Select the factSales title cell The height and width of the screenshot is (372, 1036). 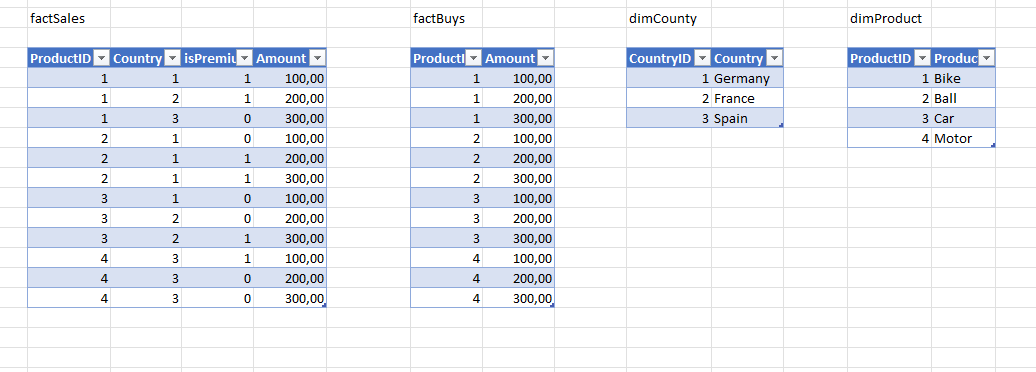[x=69, y=19]
